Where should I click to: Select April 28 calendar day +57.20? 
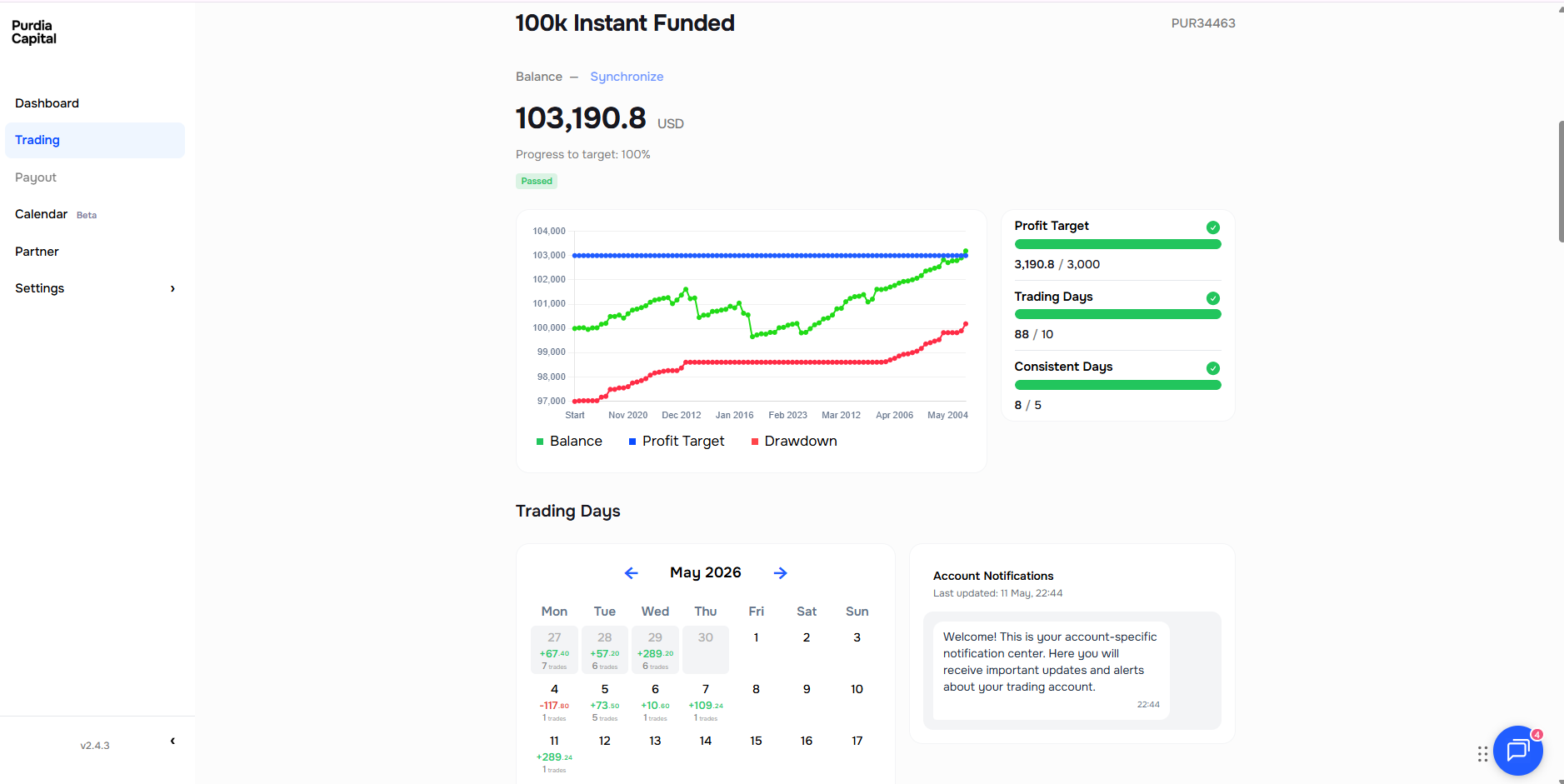point(605,650)
